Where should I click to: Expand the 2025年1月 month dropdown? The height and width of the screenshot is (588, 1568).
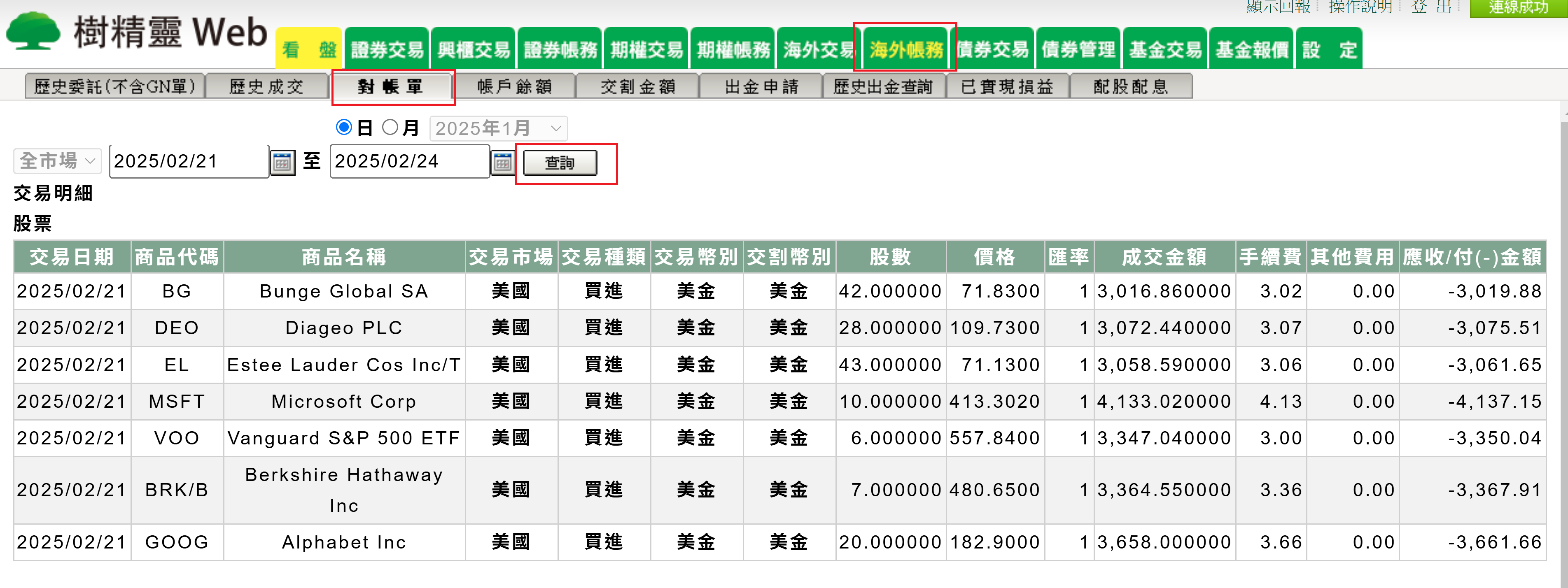pyautogui.click(x=499, y=128)
